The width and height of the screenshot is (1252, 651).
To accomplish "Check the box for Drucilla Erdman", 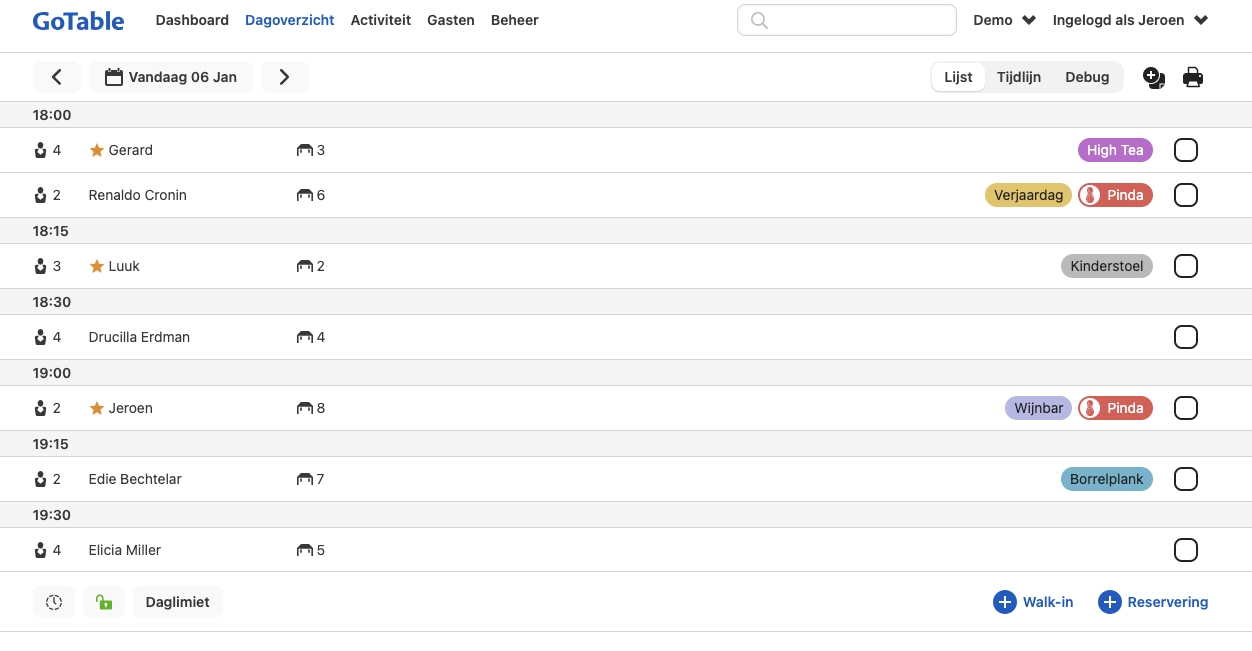I will coord(1185,337).
